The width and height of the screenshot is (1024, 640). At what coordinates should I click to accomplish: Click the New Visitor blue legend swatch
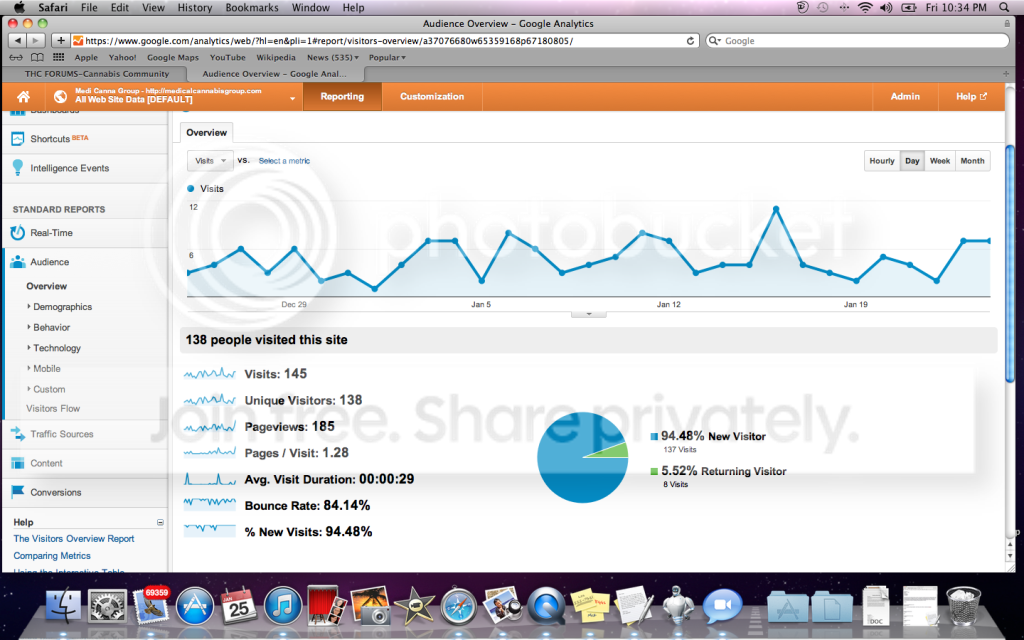(654, 436)
